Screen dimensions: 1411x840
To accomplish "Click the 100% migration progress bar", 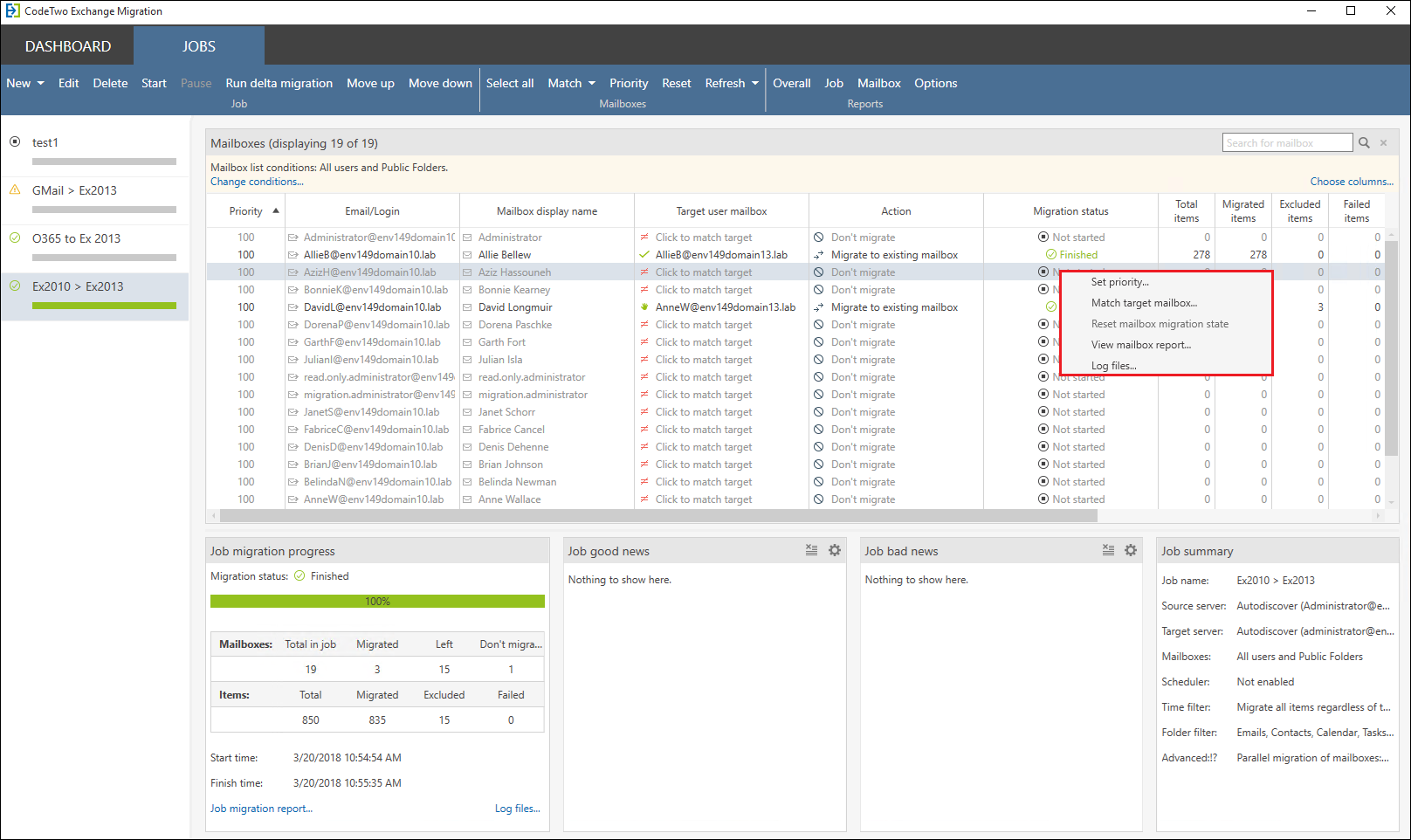I will (377, 602).
